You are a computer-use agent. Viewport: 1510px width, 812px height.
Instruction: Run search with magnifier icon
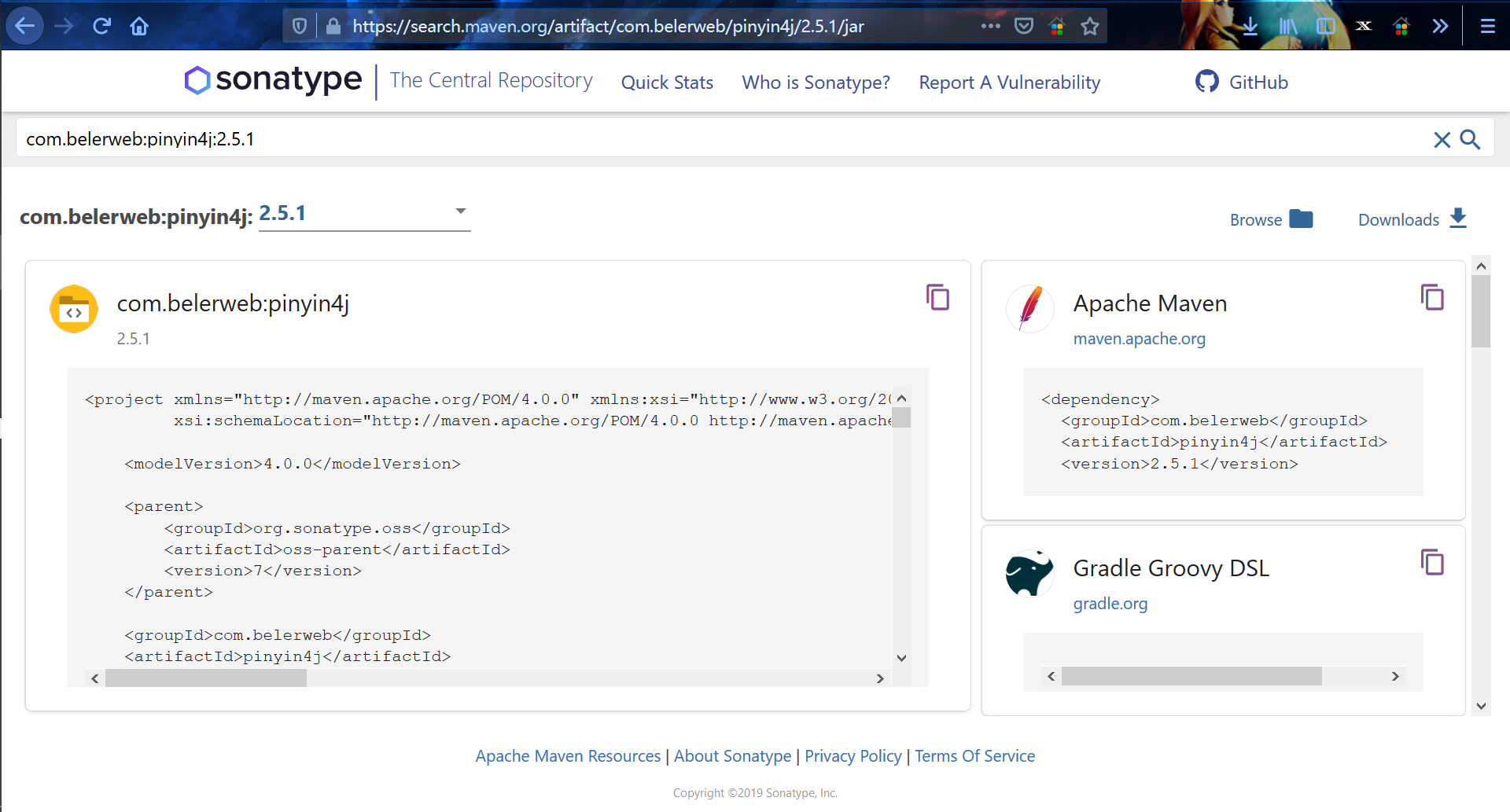pos(1470,140)
